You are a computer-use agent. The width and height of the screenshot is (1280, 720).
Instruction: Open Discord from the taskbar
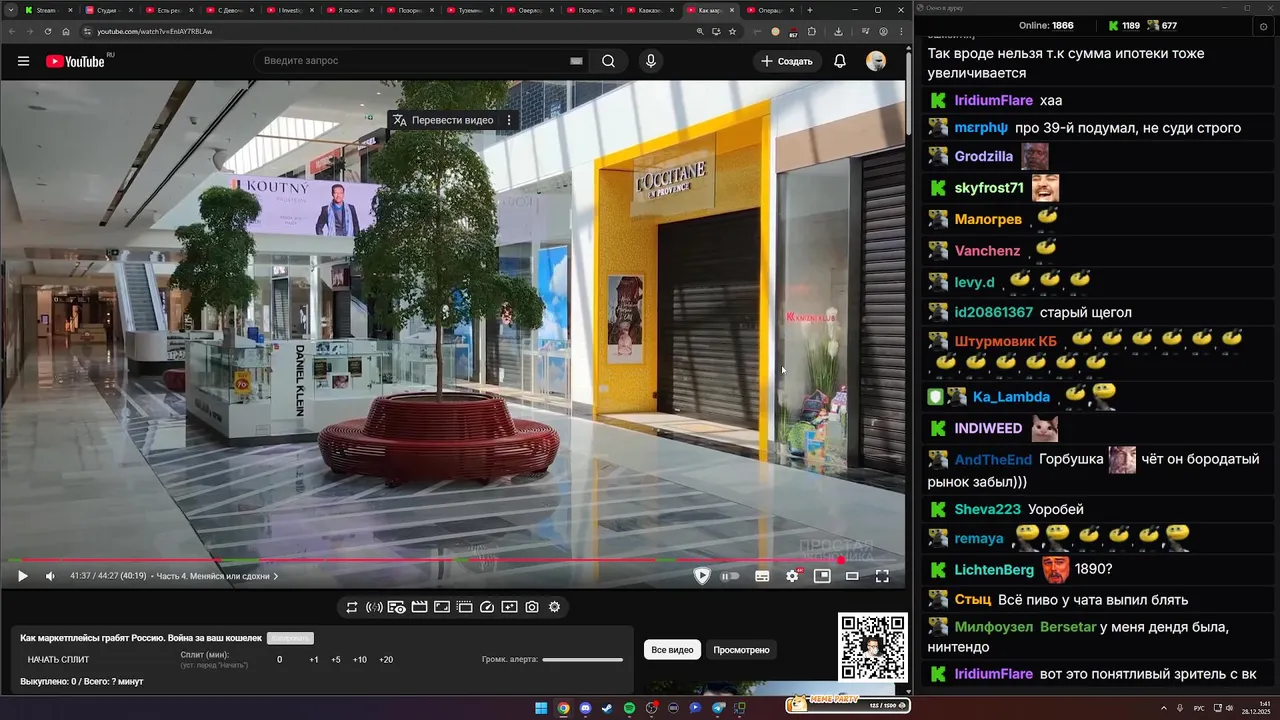(585, 708)
